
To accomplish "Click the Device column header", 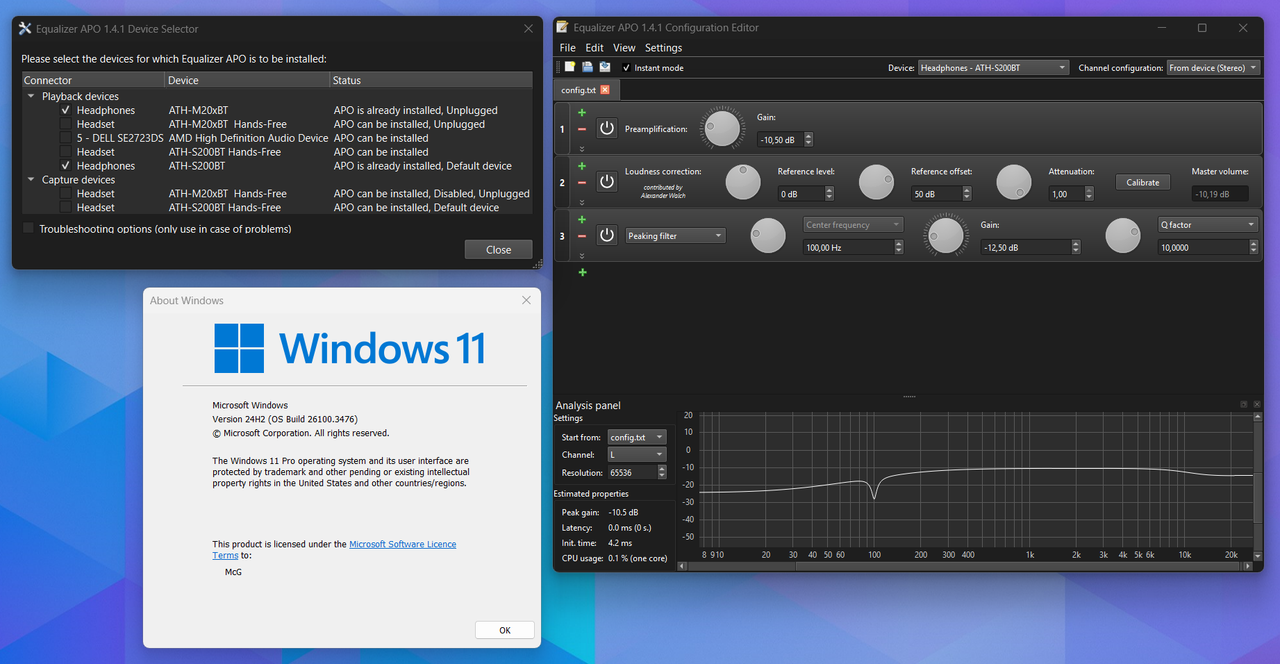I will pos(247,80).
